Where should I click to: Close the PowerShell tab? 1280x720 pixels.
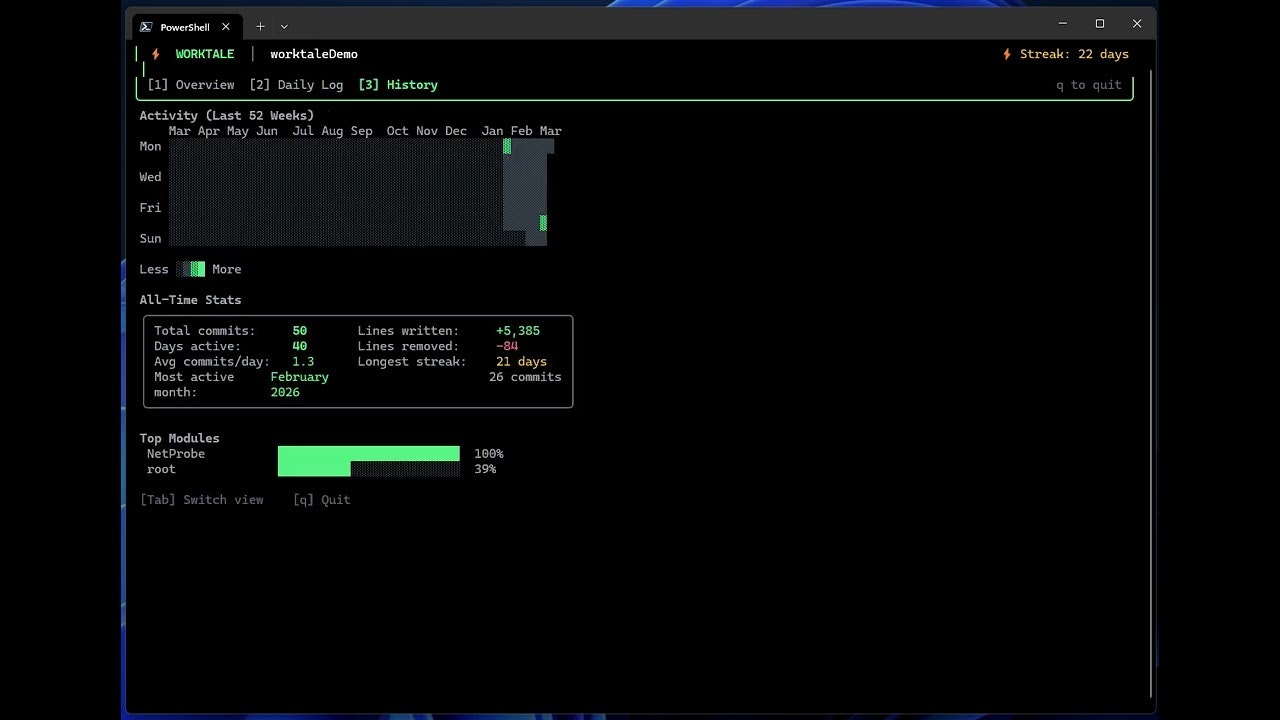(226, 27)
